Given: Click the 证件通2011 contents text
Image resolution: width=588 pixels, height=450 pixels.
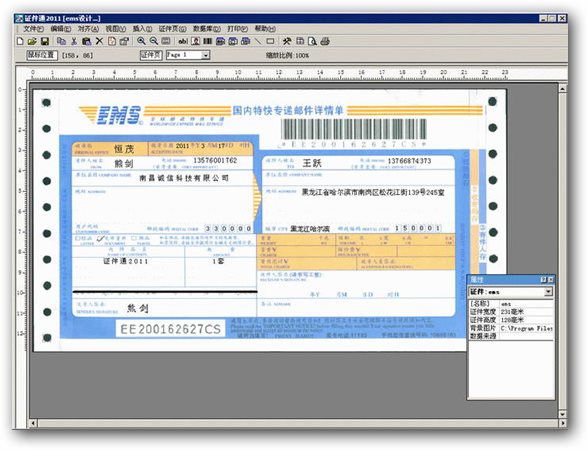Looking at the screenshot, I should click(x=126, y=261).
